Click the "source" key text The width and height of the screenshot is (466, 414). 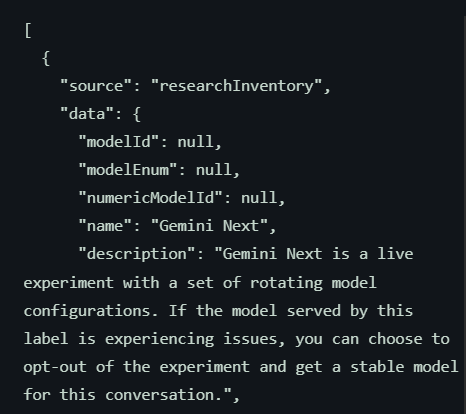tap(96, 86)
